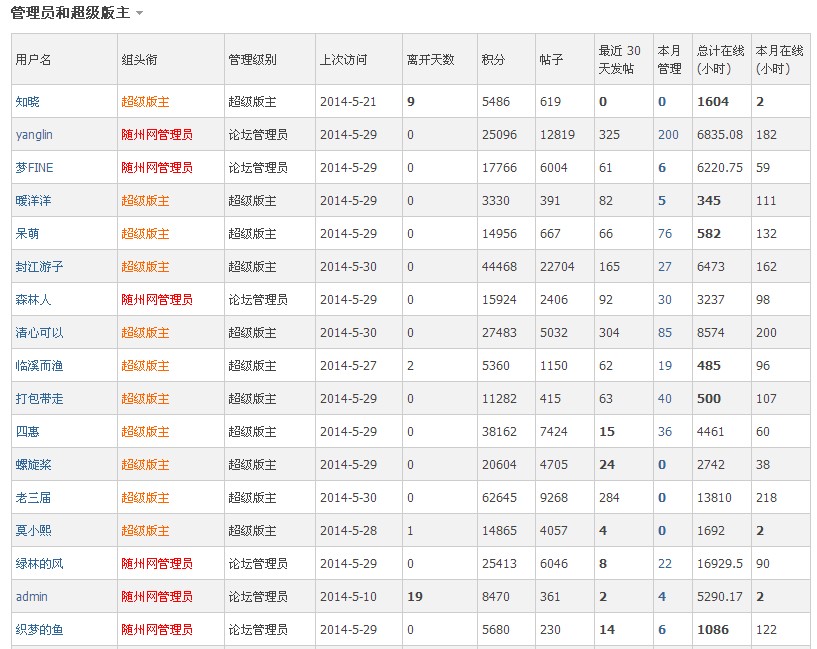
Task: Open user profile link admin
Action: (x=31, y=596)
